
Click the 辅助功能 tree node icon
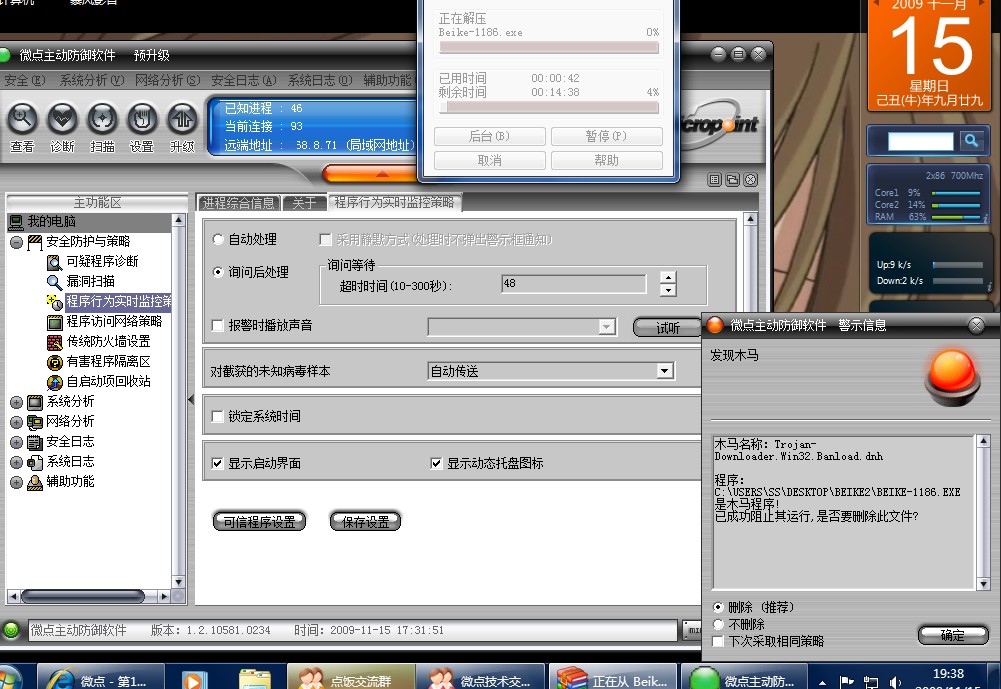35,482
